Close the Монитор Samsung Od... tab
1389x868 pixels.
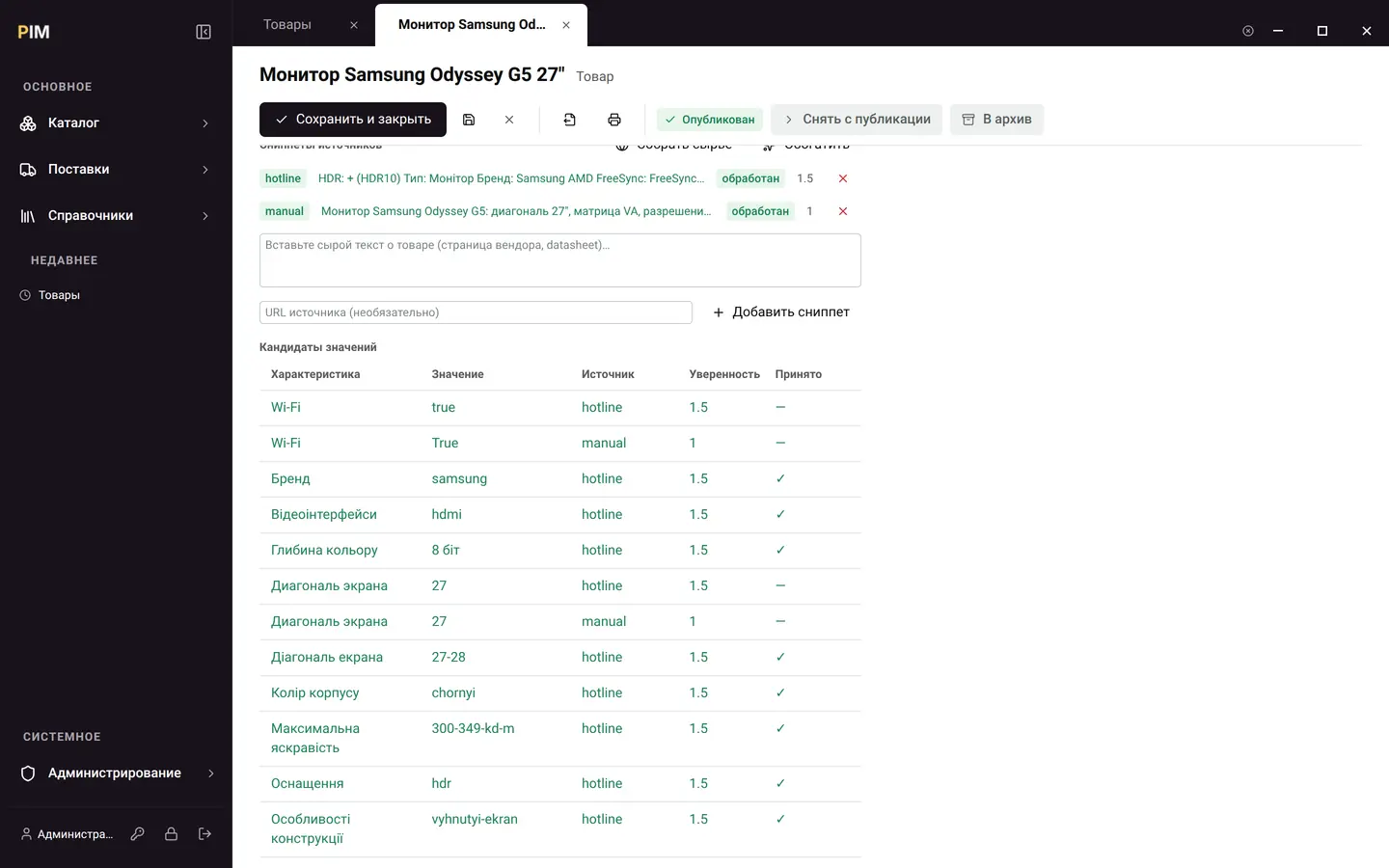566,25
